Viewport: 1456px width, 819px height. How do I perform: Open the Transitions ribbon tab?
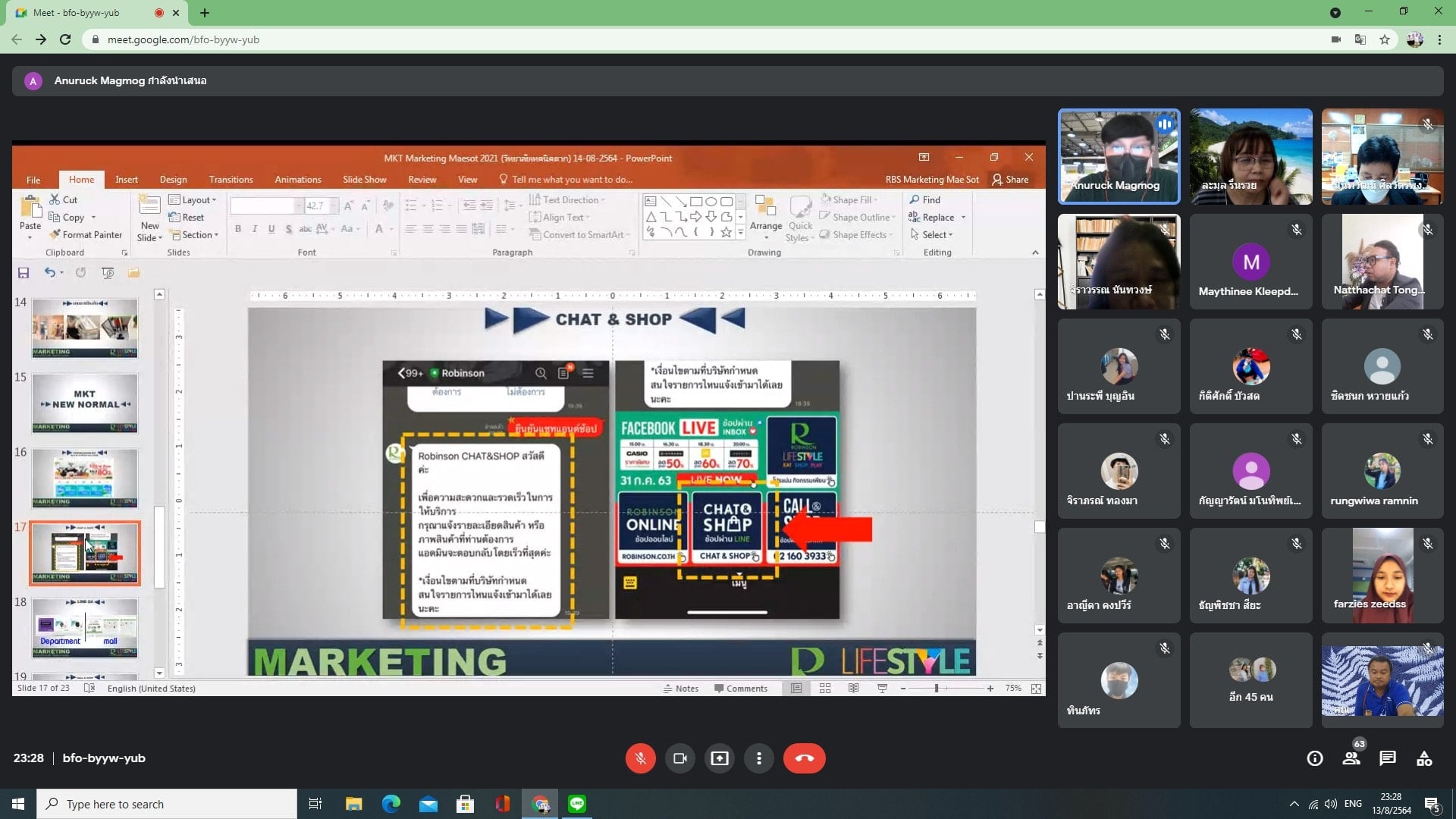tap(231, 180)
